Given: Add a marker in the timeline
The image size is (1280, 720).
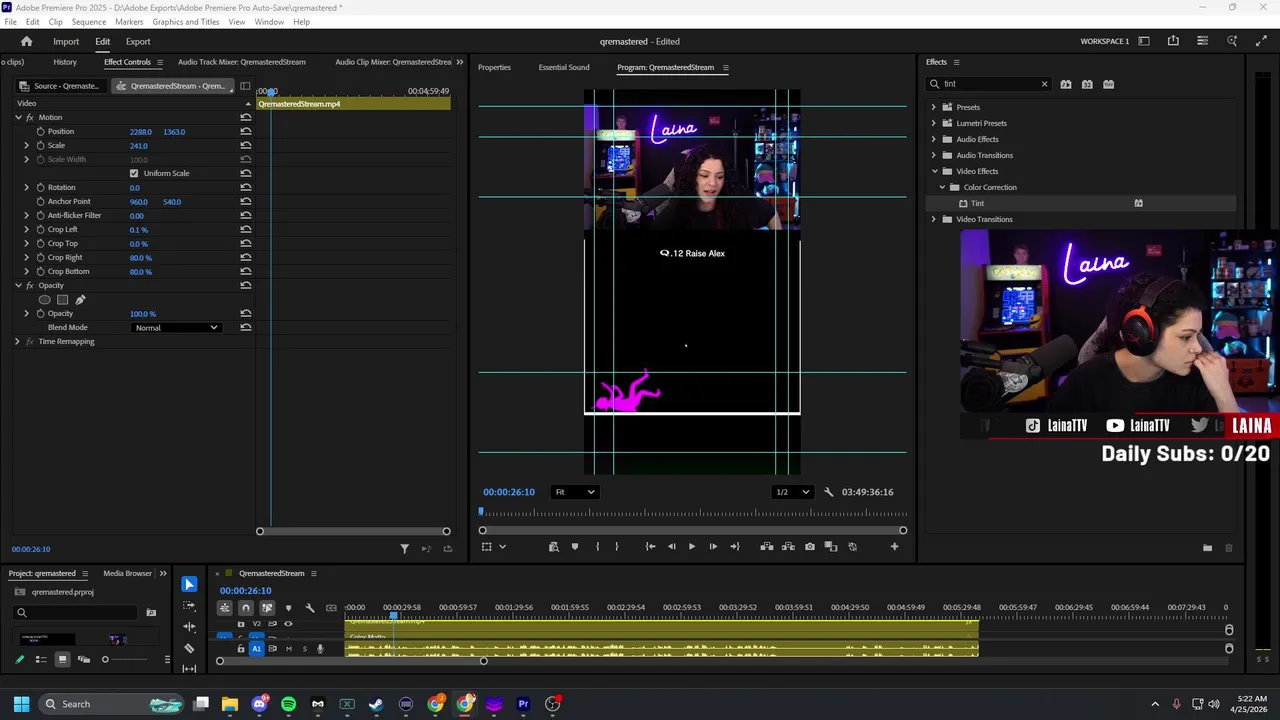Looking at the screenshot, I should pyautogui.click(x=288, y=608).
